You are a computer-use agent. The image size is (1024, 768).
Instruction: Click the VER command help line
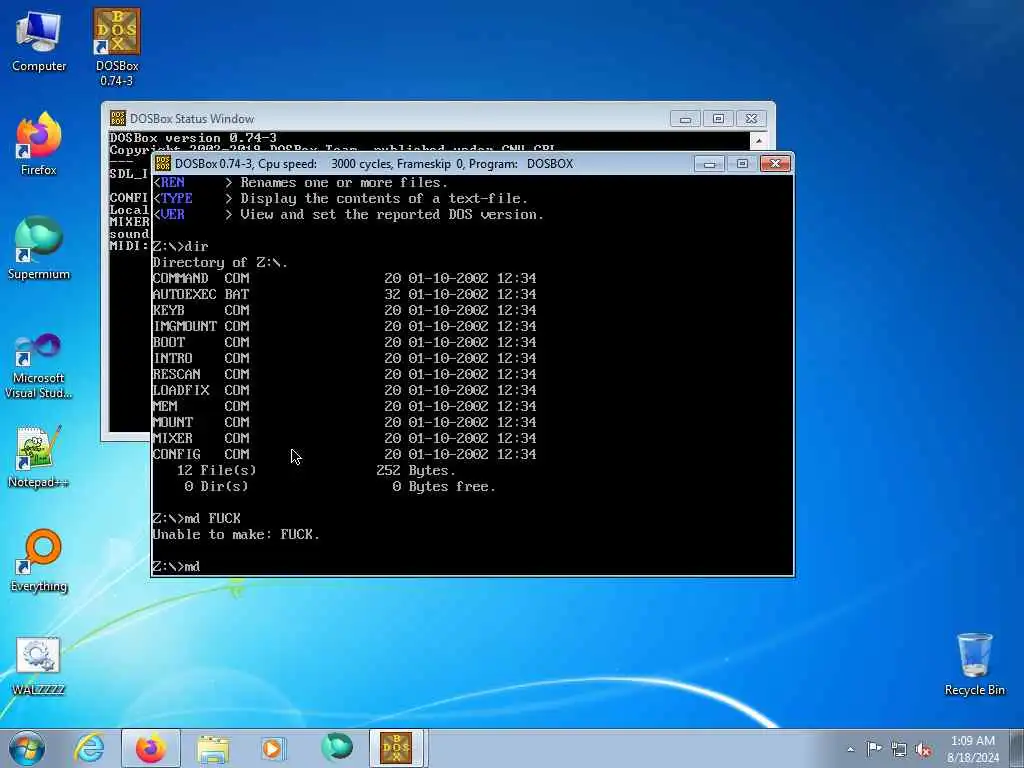(x=348, y=215)
